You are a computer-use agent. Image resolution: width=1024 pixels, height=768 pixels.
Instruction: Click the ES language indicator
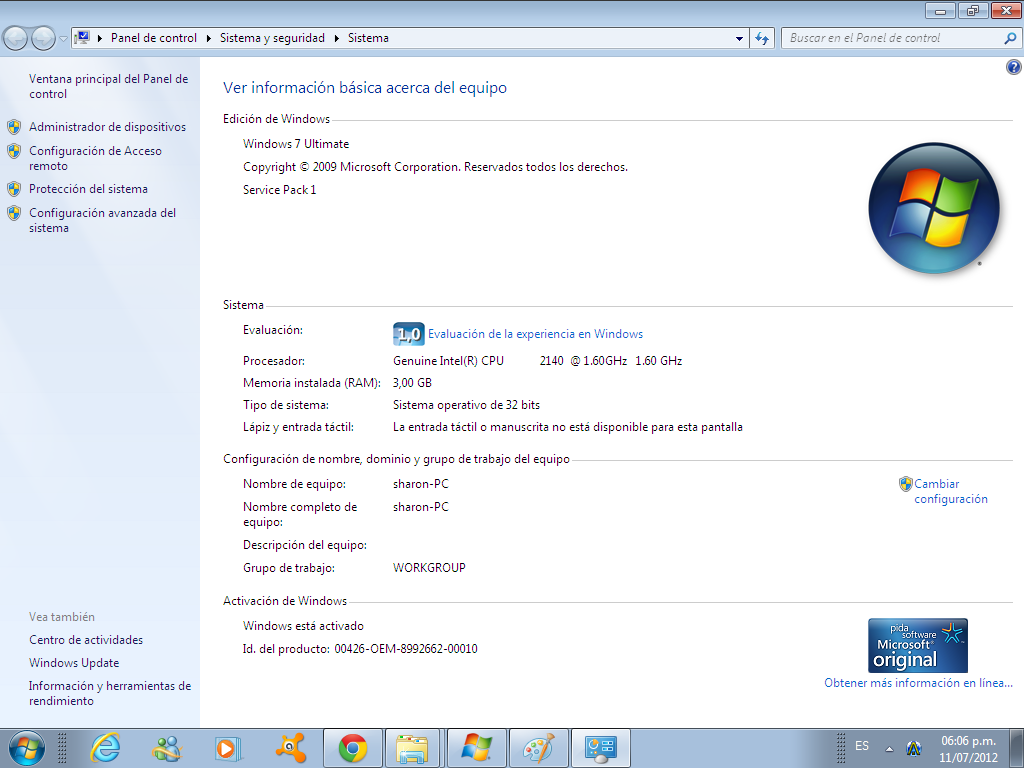click(x=862, y=746)
